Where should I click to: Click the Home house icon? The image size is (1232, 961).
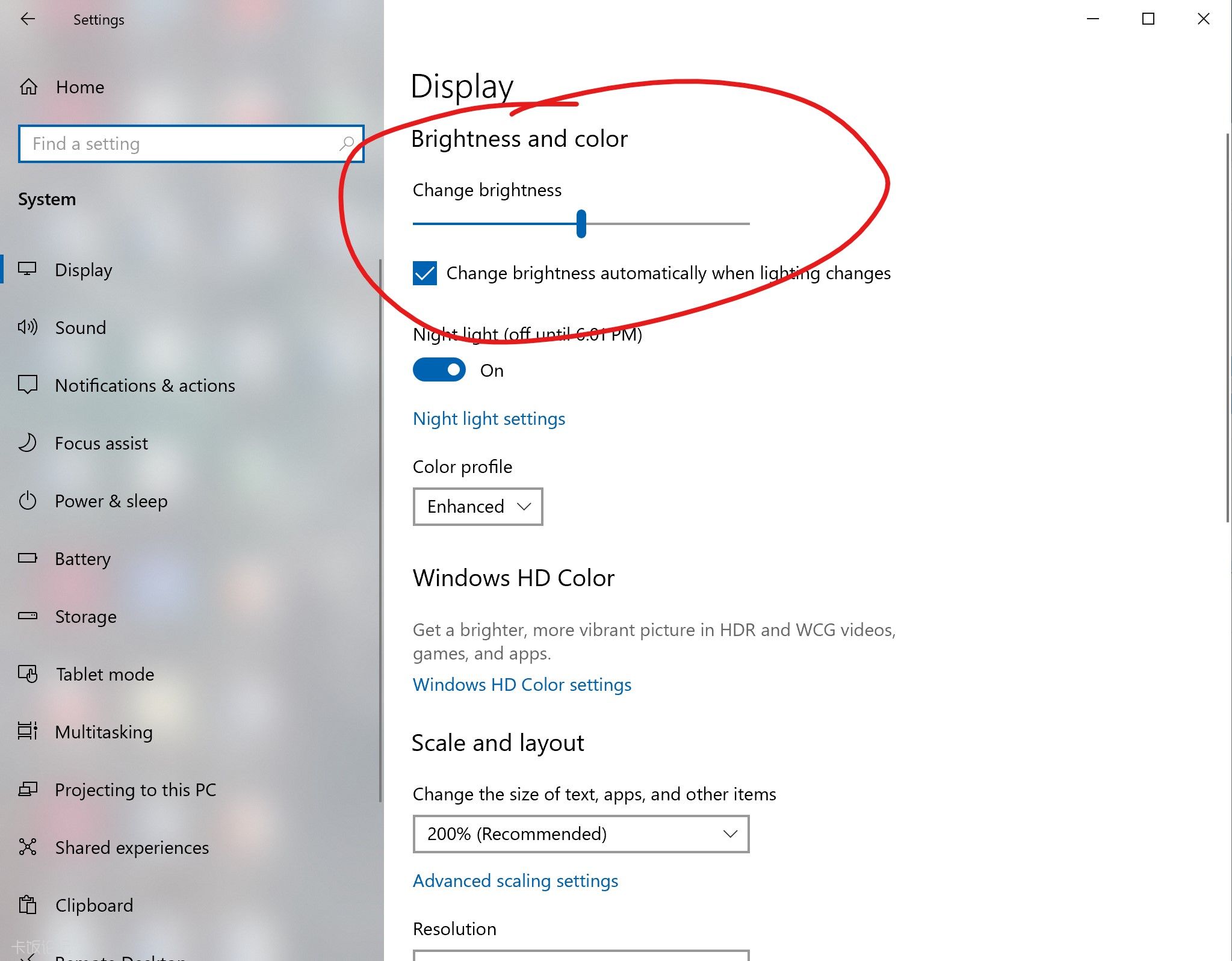(28, 87)
